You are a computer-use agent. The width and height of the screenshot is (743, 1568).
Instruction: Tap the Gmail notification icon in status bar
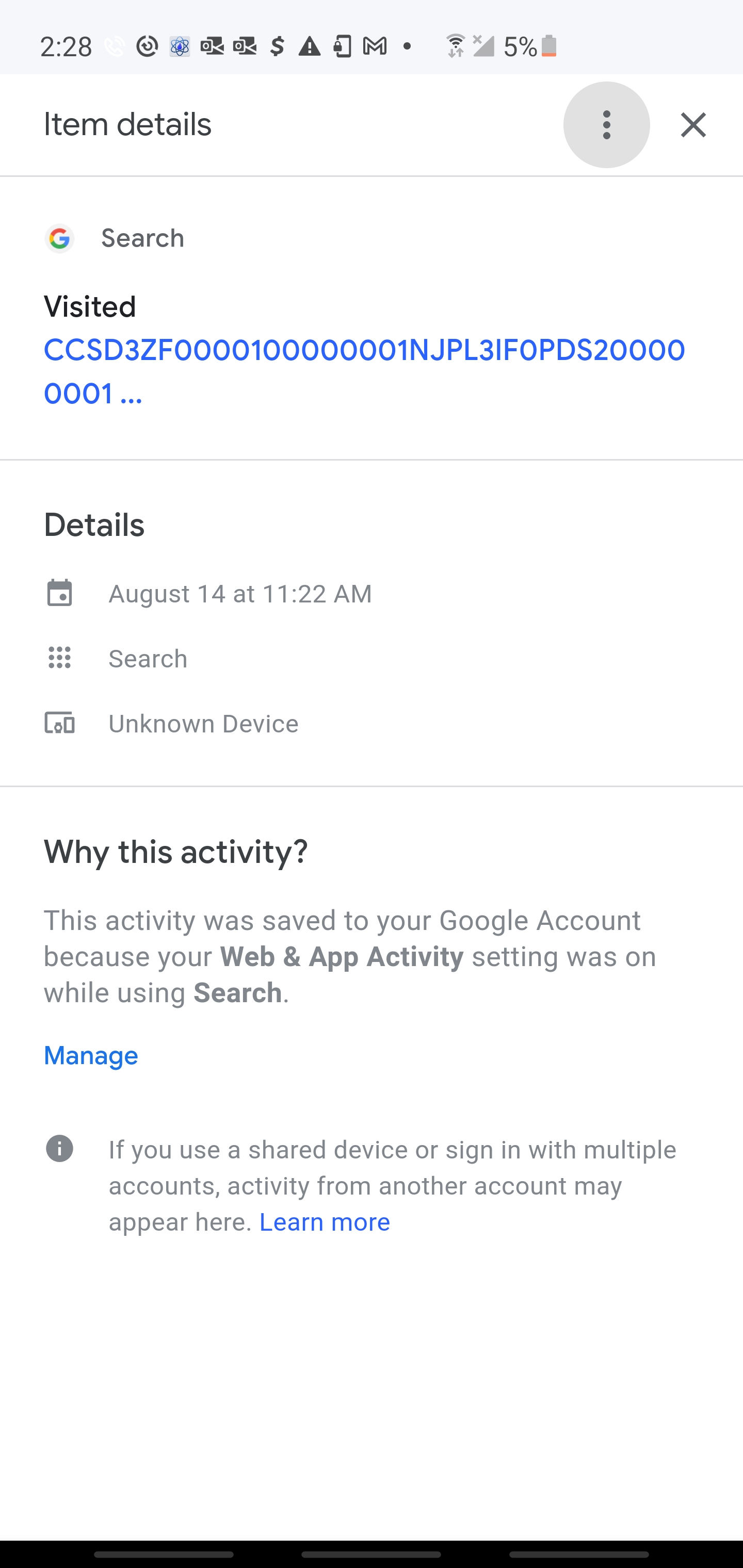tap(375, 46)
